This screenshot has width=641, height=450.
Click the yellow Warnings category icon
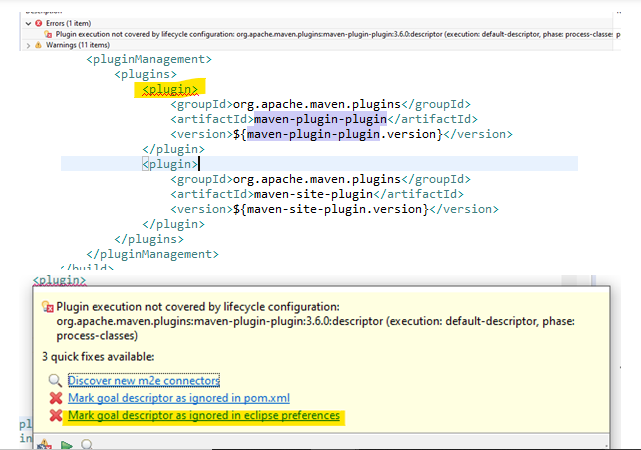[38, 45]
